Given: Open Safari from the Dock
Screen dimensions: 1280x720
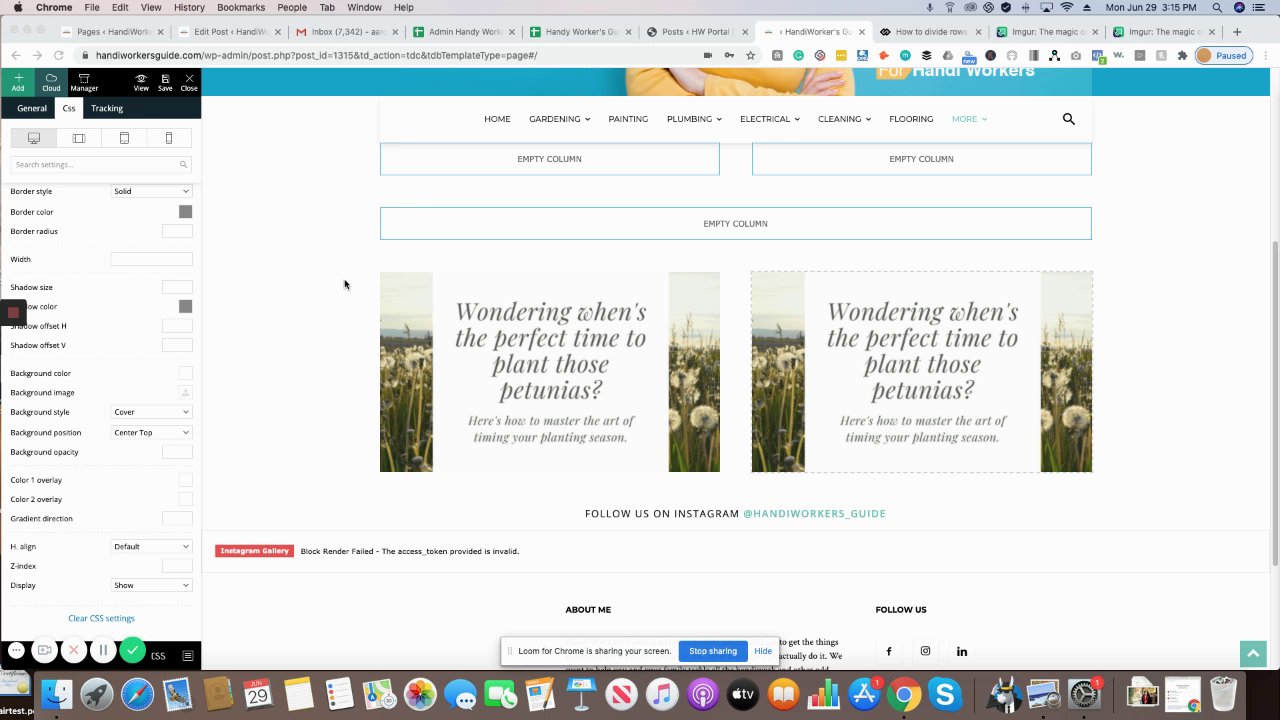Looking at the screenshot, I should [x=138, y=693].
